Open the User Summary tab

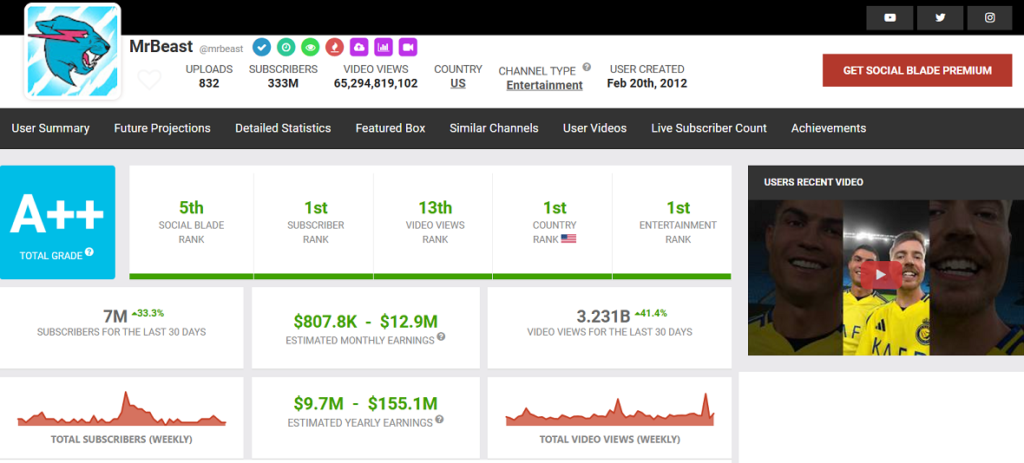[x=50, y=128]
